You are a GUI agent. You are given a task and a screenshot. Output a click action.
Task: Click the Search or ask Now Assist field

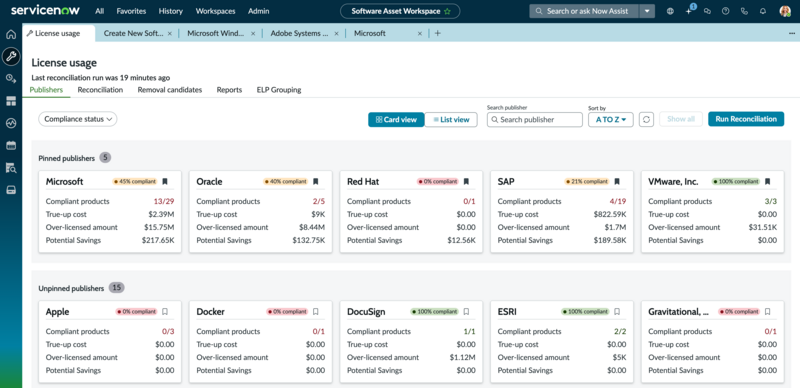[x=584, y=11]
